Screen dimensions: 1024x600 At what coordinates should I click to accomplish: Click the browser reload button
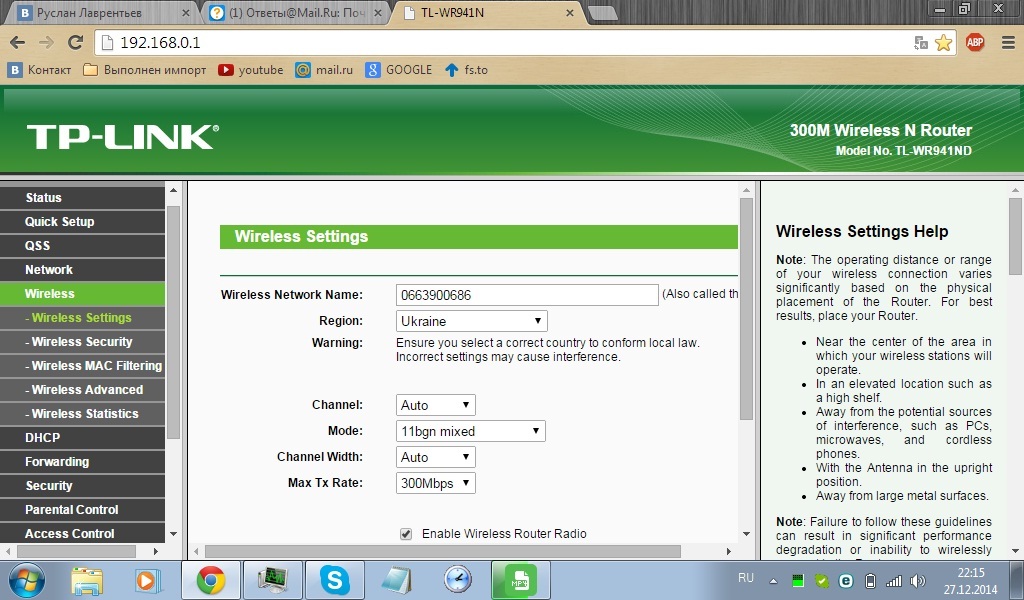(x=75, y=43)
